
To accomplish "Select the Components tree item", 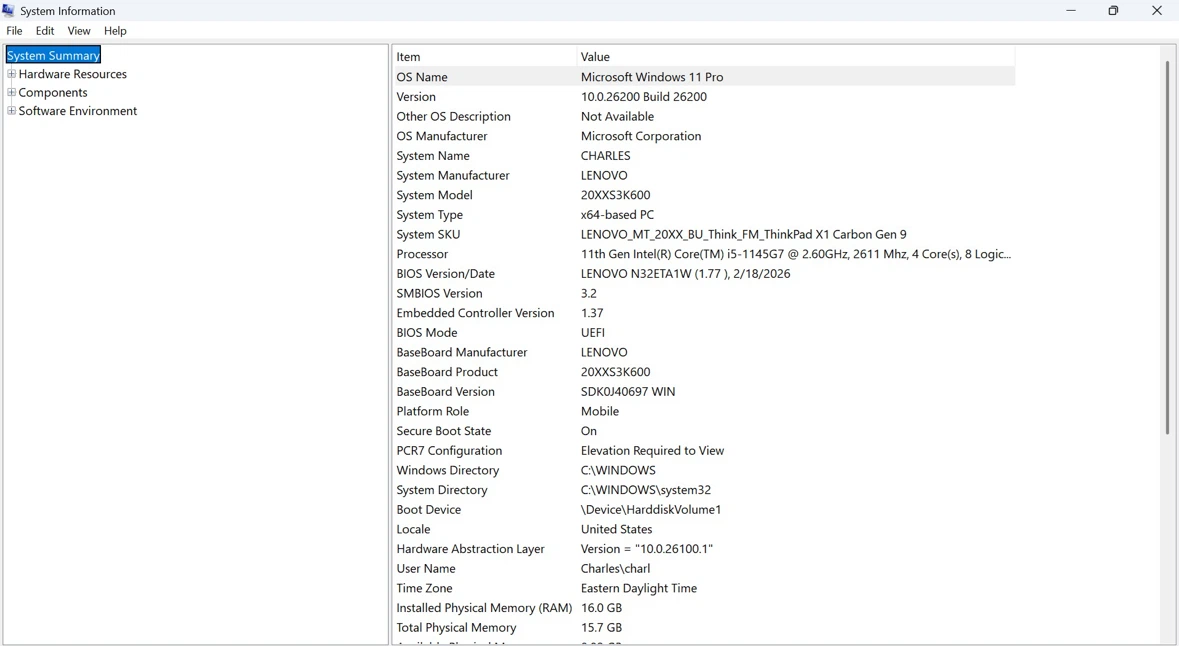I will pos(53,93).
